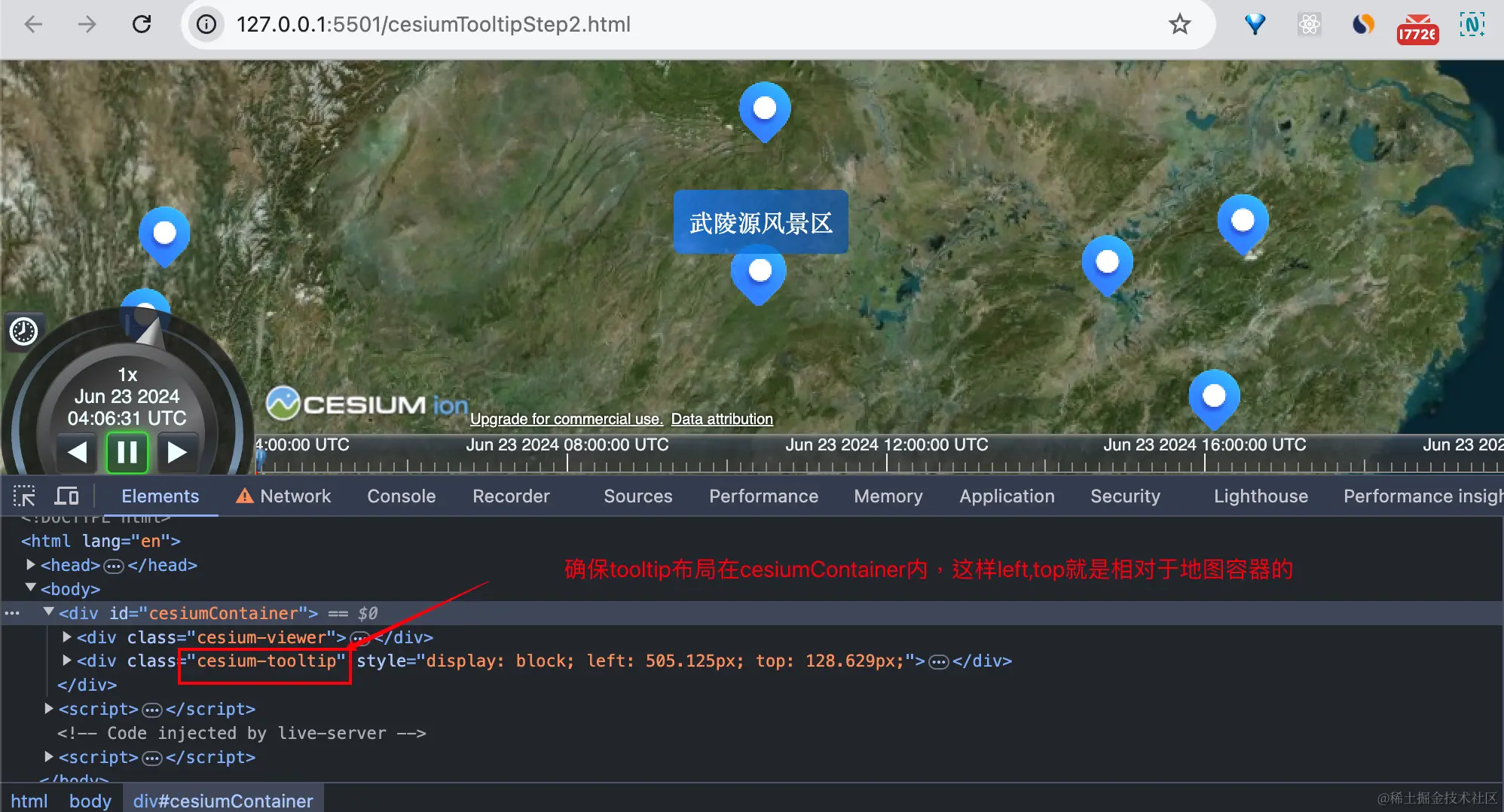This screenshot has height=812, width=1504.
Task: Pause the Cesium animation
Action: [127, 452]
